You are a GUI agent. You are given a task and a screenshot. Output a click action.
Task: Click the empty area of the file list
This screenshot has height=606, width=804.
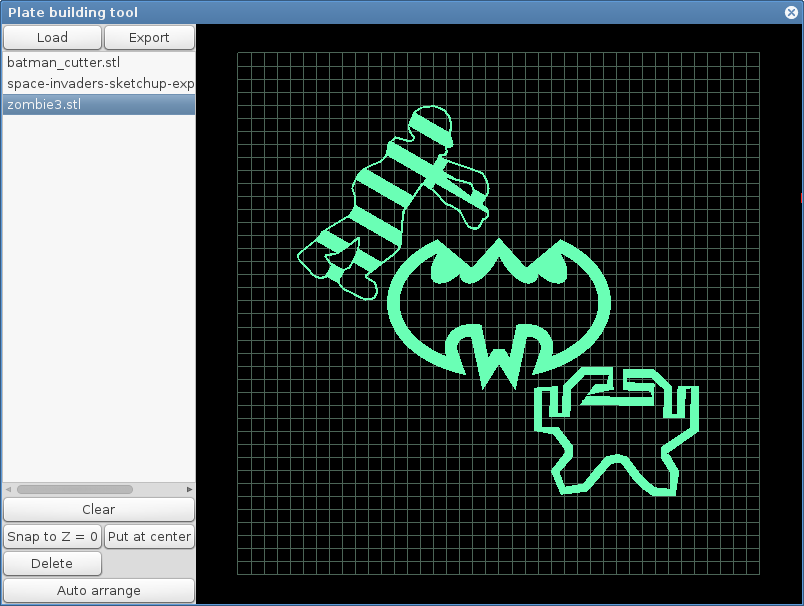click(99, 300)
